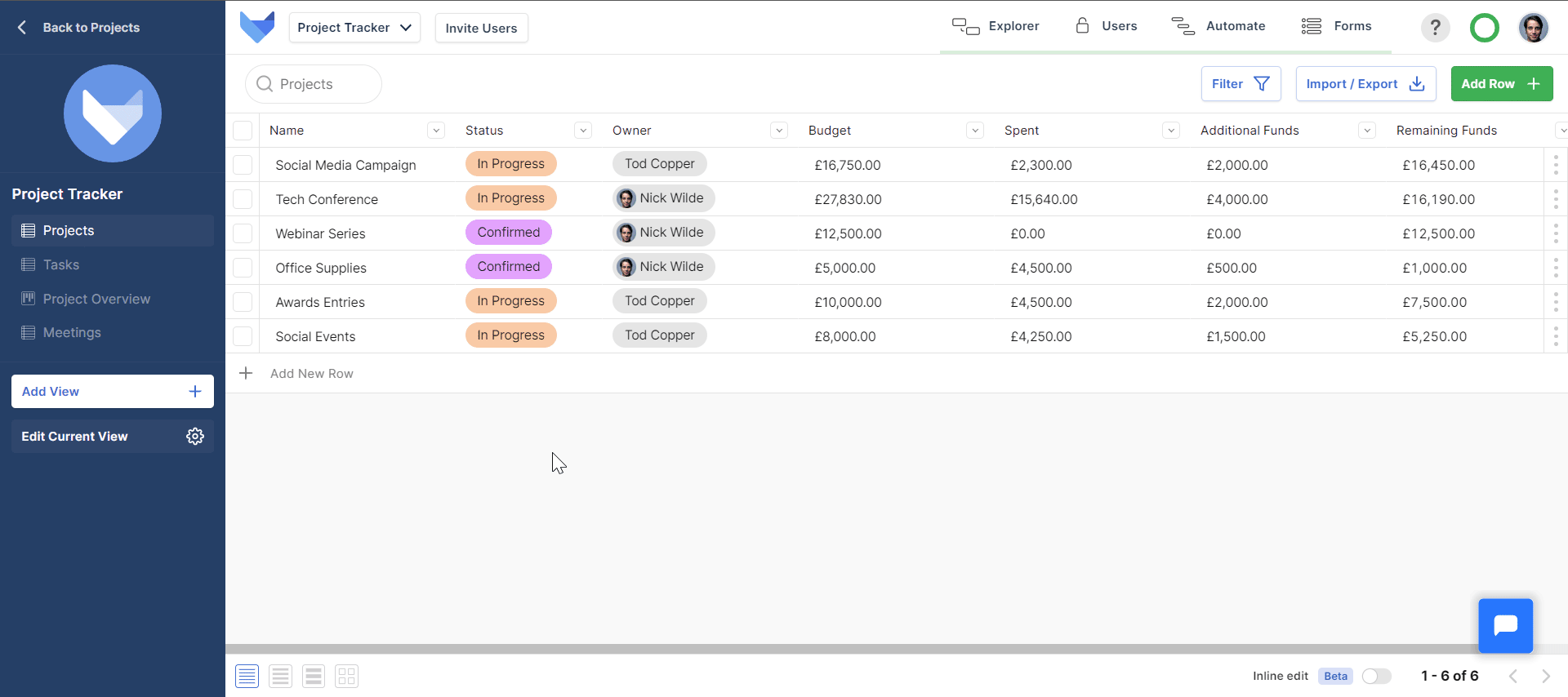Check the Tech Conference row checkbox
This screenshot has width=1568, height=697.
243,199
